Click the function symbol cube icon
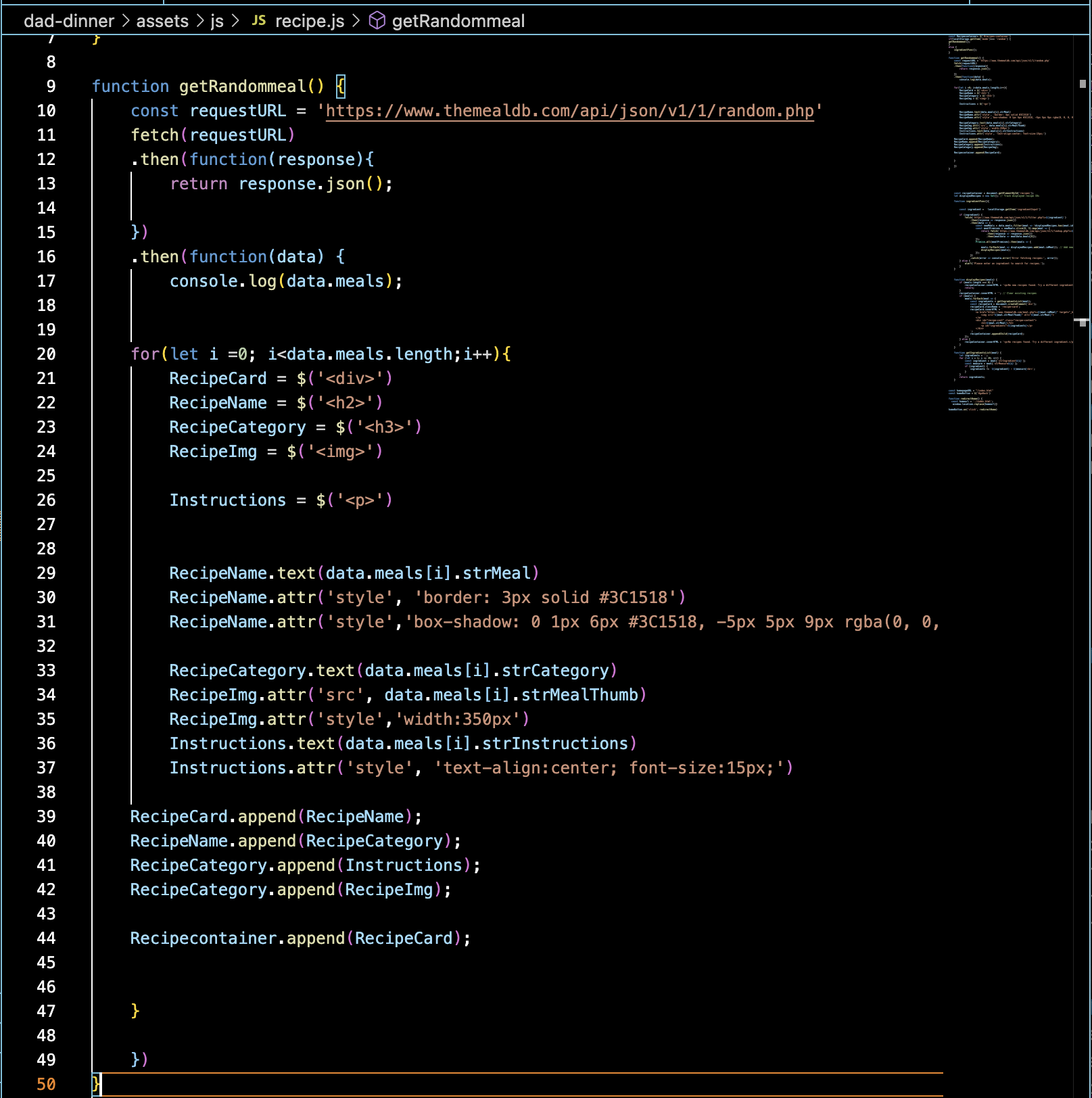The height and width of the screenshot is (1098, 1092). (x=377, y=21)
